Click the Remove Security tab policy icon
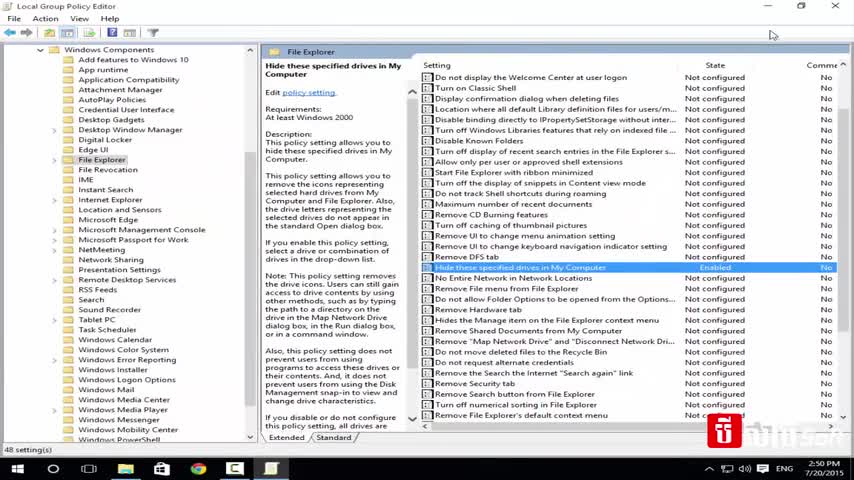The height and width of the screenshot is (480, 854). pyautogui.click(x=428, y=384)
